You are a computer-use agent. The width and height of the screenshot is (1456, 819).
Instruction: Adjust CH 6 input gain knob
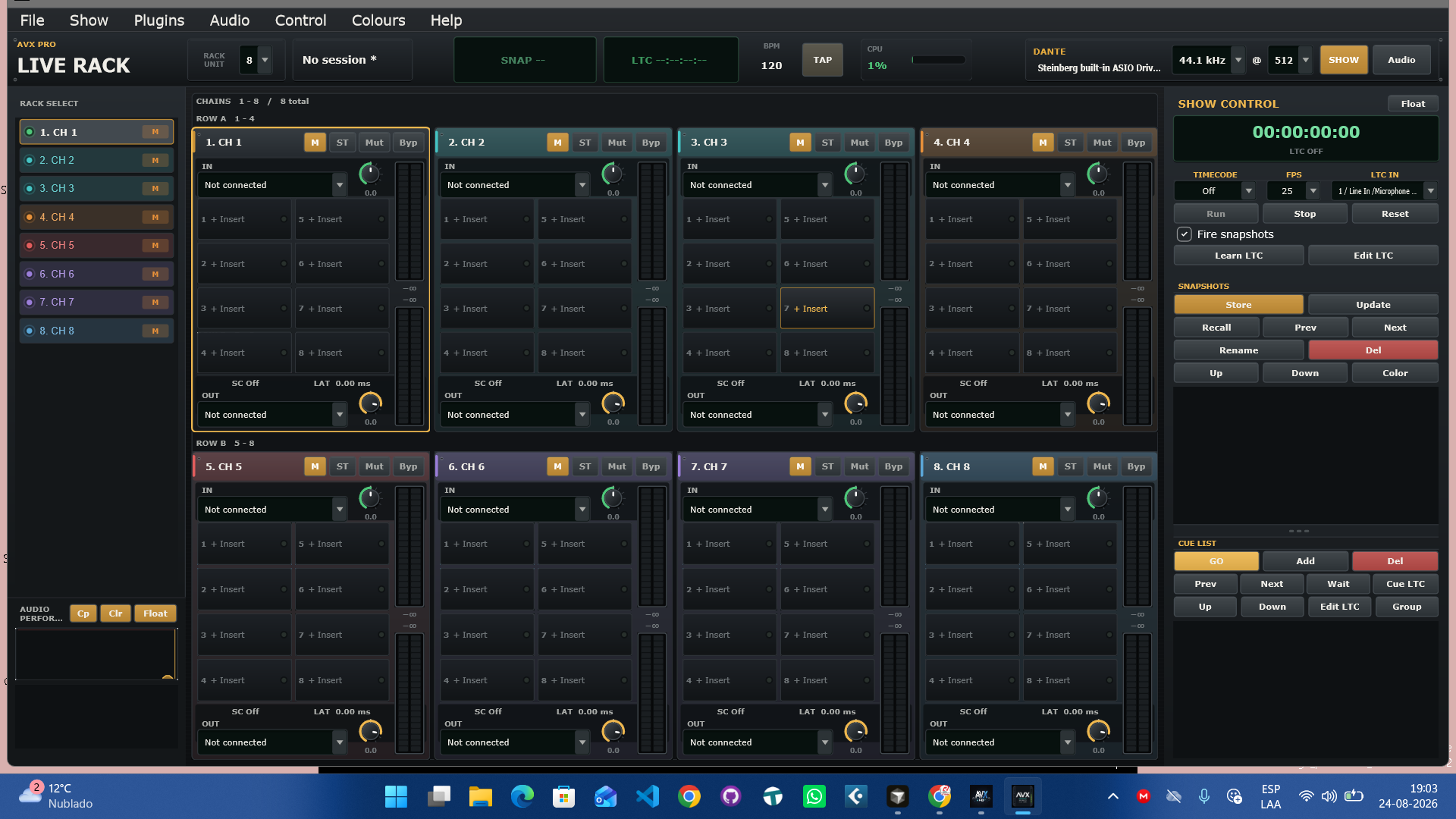tap(613, 498)
